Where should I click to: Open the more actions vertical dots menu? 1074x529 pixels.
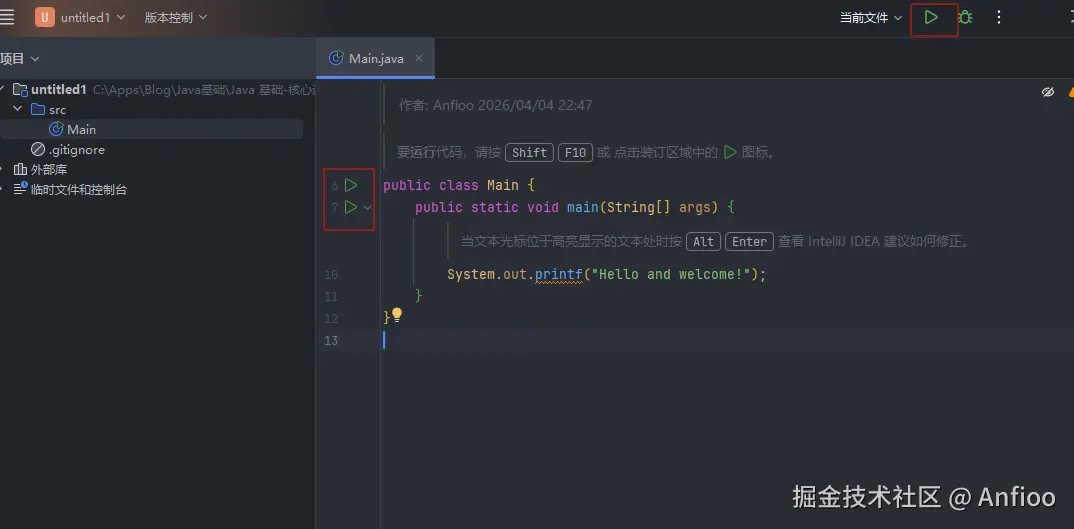coord(999,17)
